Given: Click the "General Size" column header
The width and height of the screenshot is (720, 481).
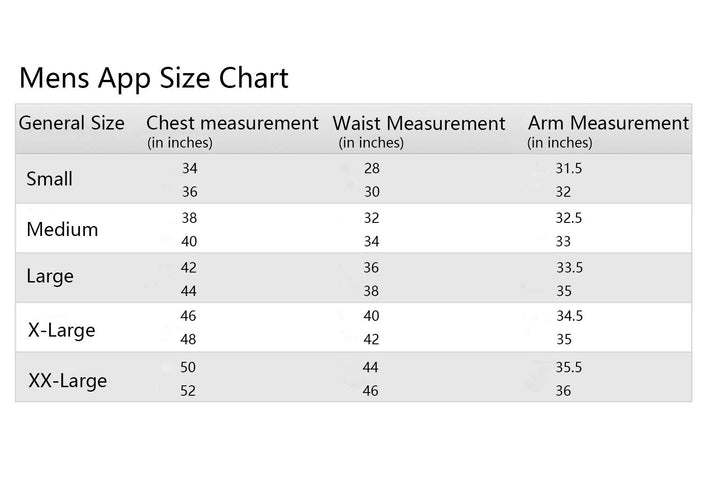Looking at the screenshot, I should [72, 123].
